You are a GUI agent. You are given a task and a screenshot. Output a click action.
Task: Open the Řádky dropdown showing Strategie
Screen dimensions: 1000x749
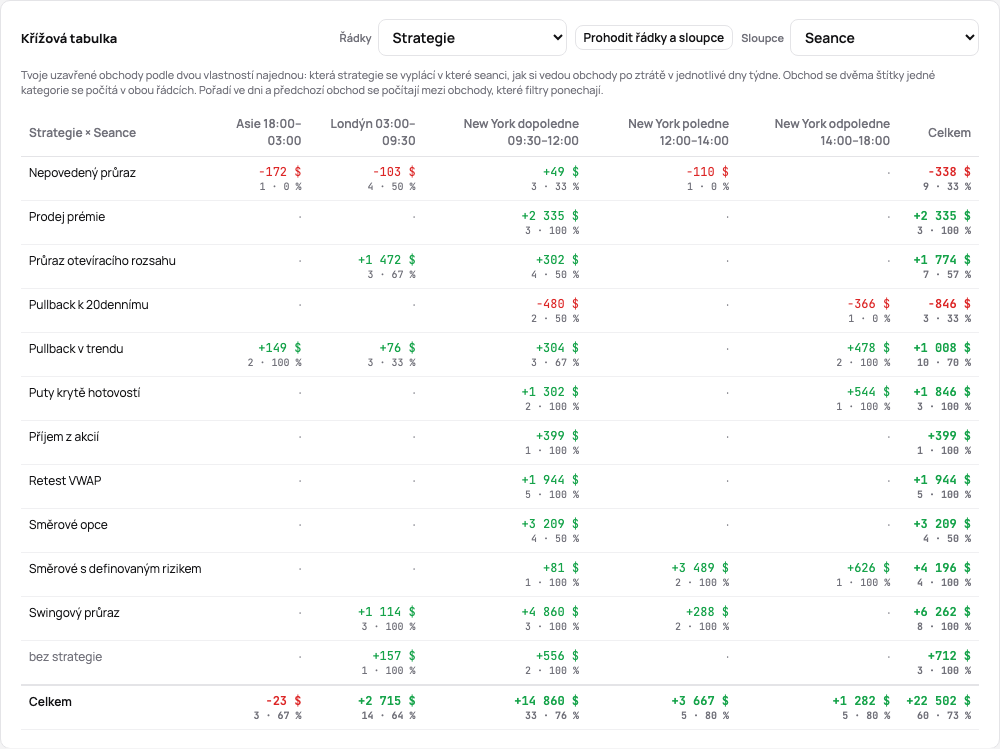tap(473, 38)
